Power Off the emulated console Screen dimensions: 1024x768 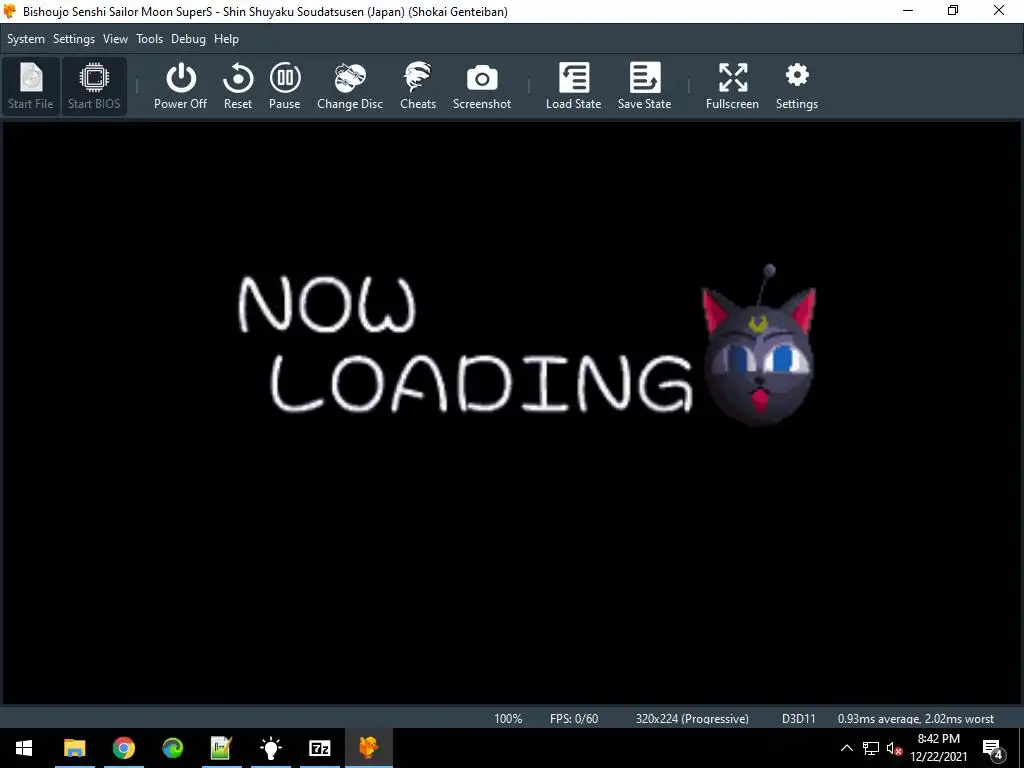tap(180, 86)
